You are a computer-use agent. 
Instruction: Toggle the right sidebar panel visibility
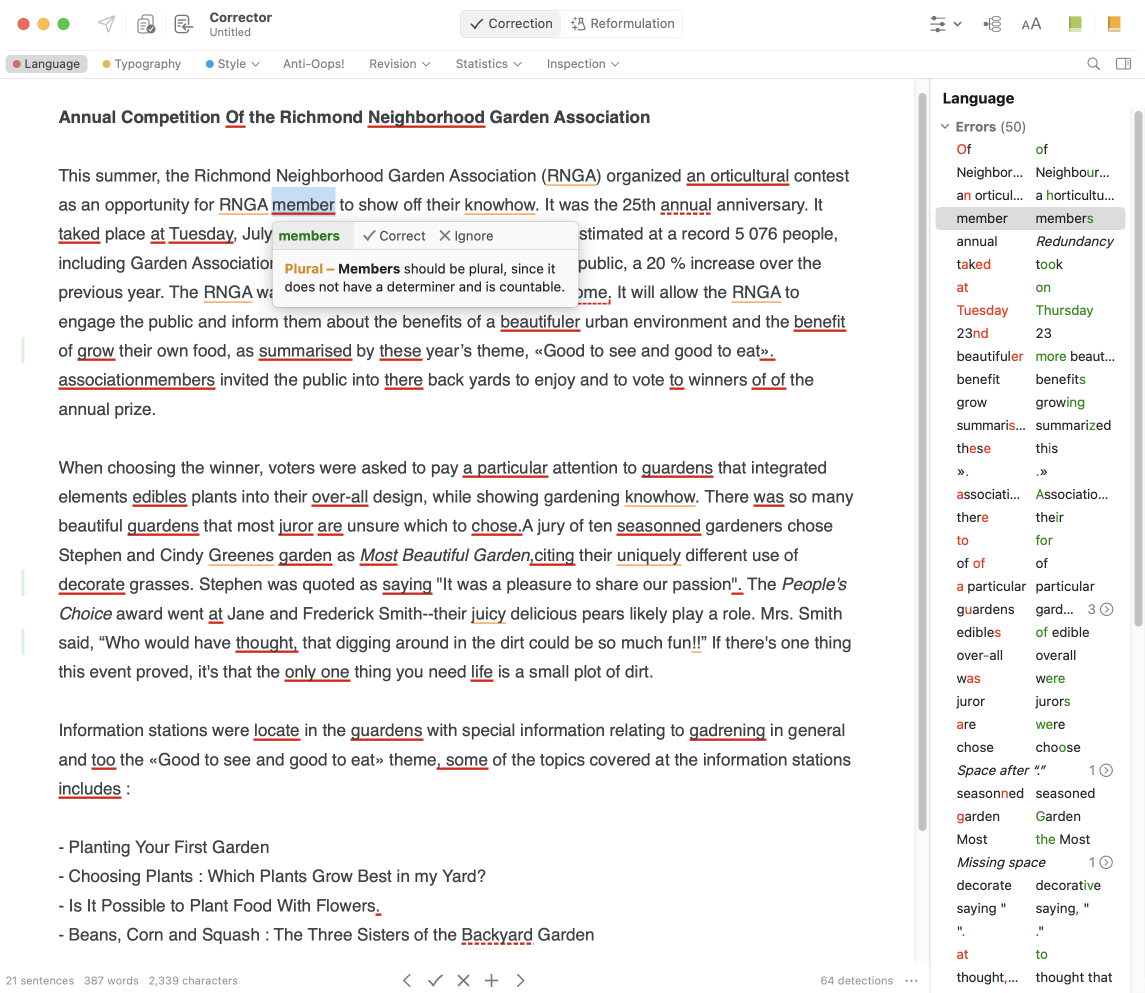1123,64
